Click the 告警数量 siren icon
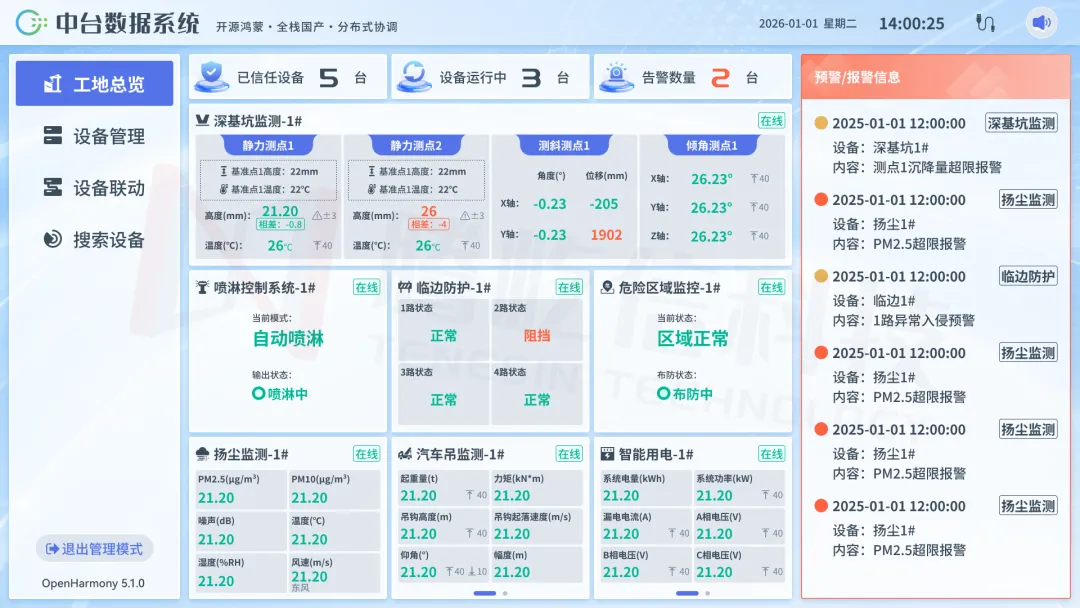This screenshot has height=608, width=1080. 616,77
